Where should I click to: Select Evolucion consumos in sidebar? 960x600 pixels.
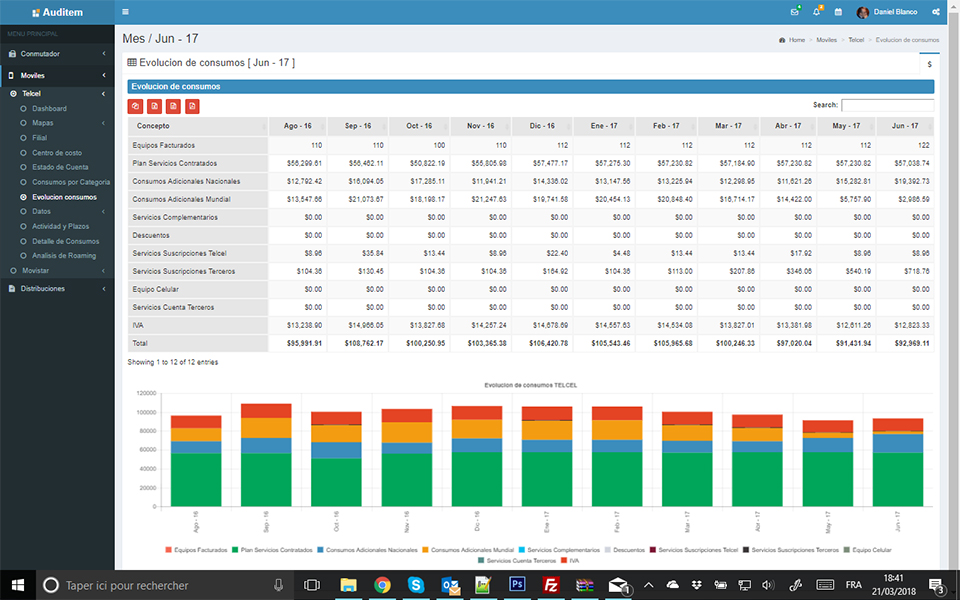(64, 197)
